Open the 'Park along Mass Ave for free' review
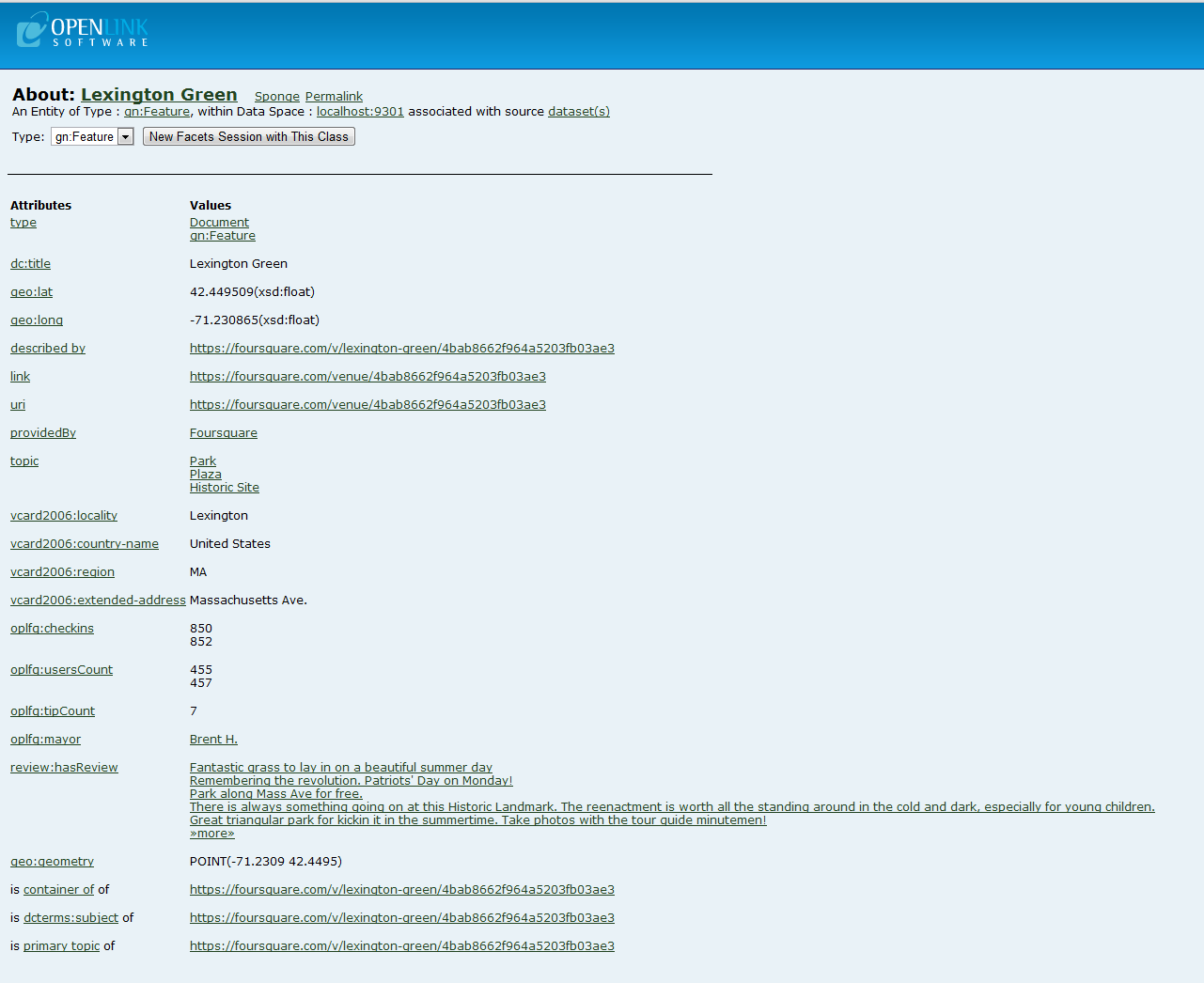The height and width of the screenshot is (983, 1204). (x=275, y=794)
